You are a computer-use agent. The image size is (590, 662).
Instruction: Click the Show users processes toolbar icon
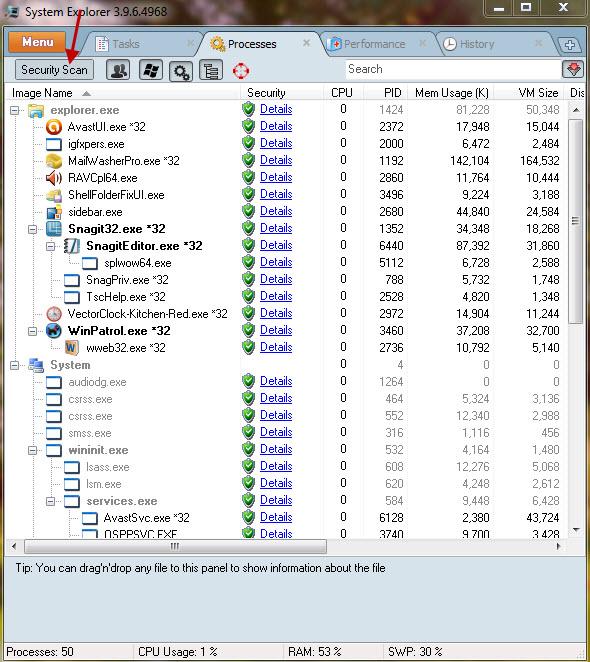click(118, 70)
